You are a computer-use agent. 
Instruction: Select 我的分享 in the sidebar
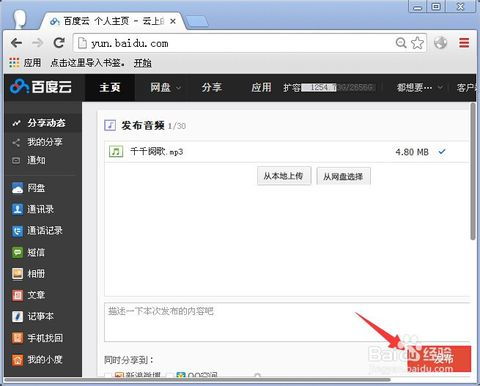(45, 142)
